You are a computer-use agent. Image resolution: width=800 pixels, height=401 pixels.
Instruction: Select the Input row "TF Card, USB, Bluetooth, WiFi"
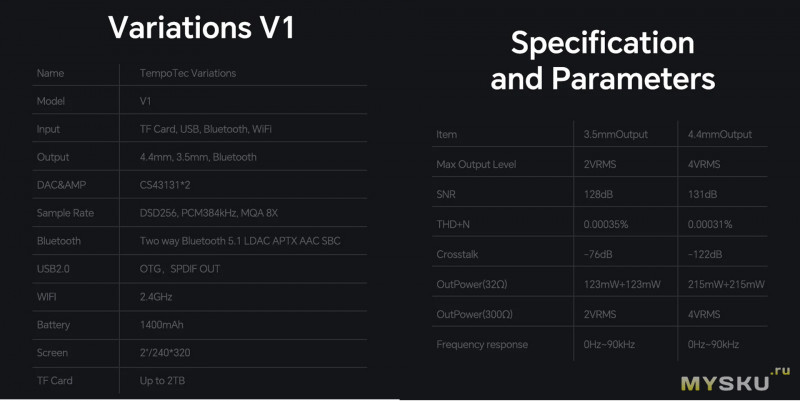coord(206,129)
